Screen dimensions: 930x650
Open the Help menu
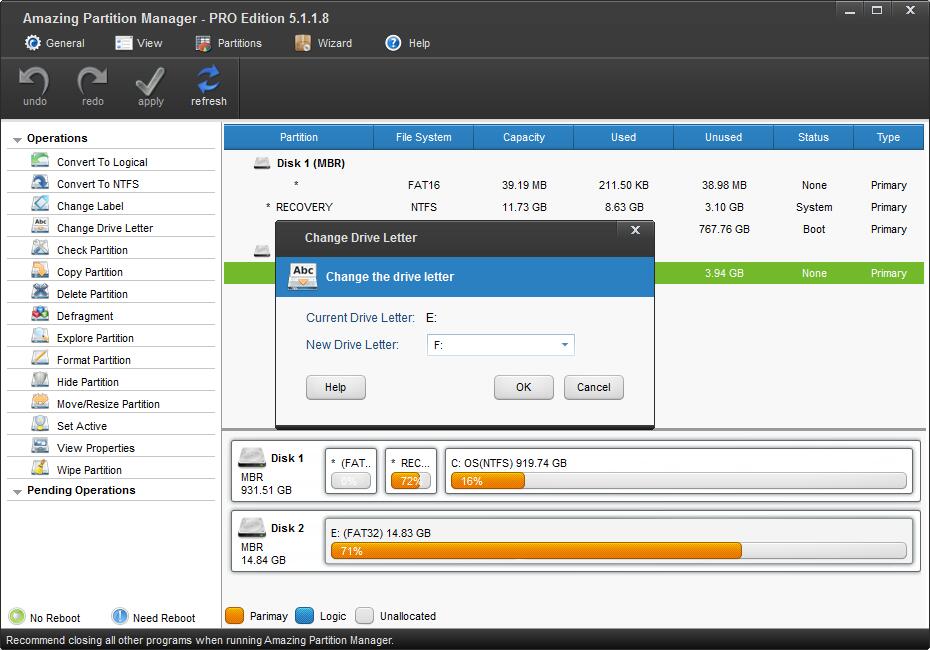point(407,43)
